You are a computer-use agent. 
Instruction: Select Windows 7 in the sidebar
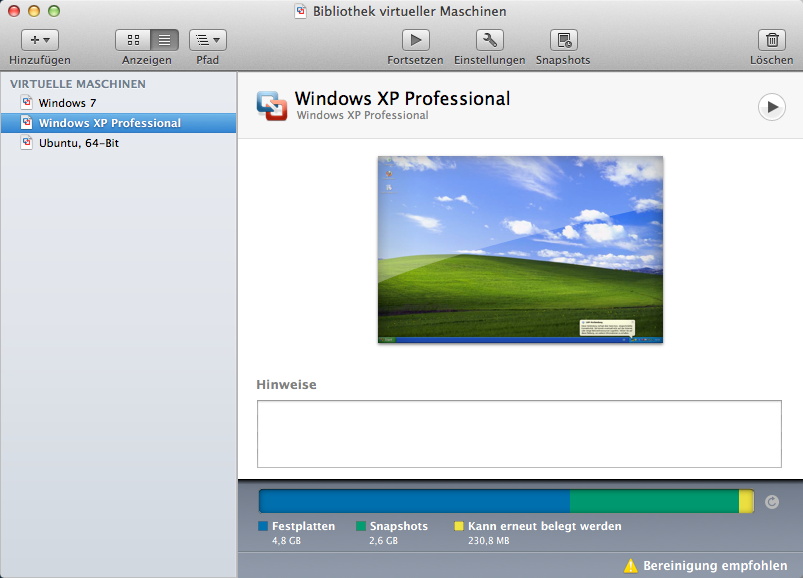[62, 103]
